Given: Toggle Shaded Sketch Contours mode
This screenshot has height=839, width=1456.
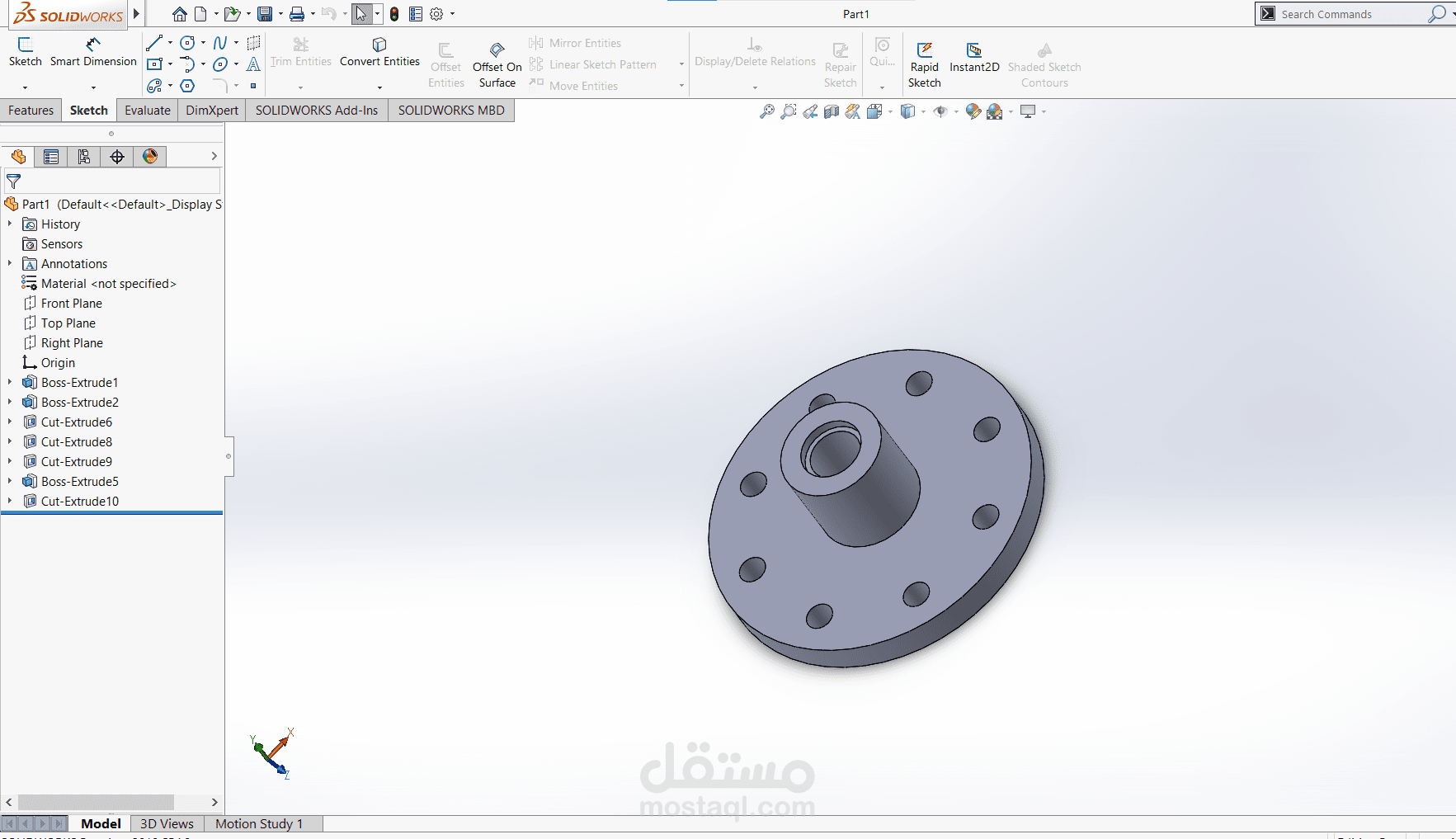Looking at the screenshot, I should coord(1044,62).
